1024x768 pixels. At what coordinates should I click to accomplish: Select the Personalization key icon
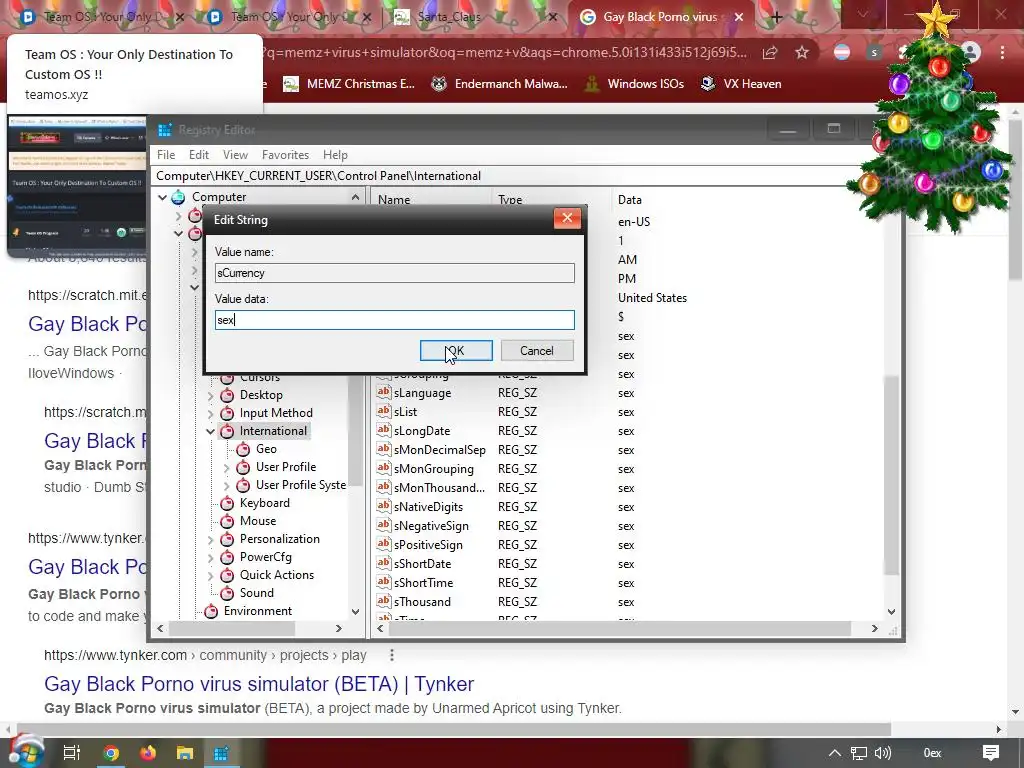pyautogui.click(x=227, y=539)
